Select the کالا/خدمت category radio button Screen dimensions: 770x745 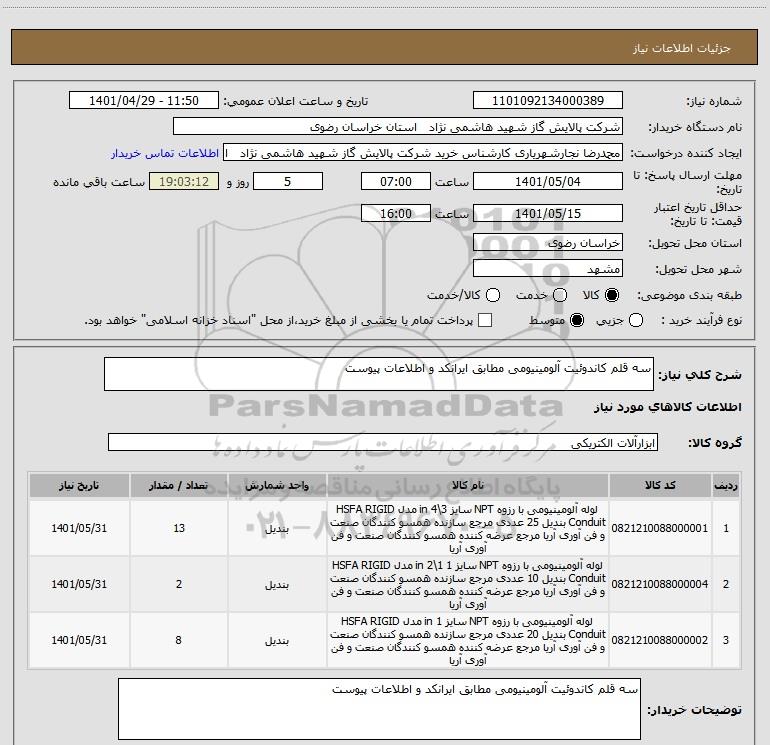coord(493,295)
